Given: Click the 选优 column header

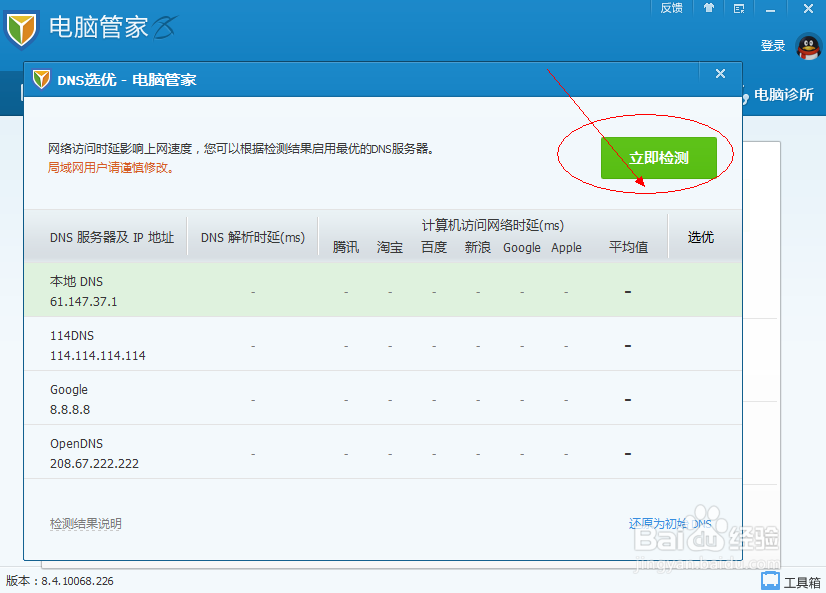Looking at the screenshot, I should tap(701, 238).
